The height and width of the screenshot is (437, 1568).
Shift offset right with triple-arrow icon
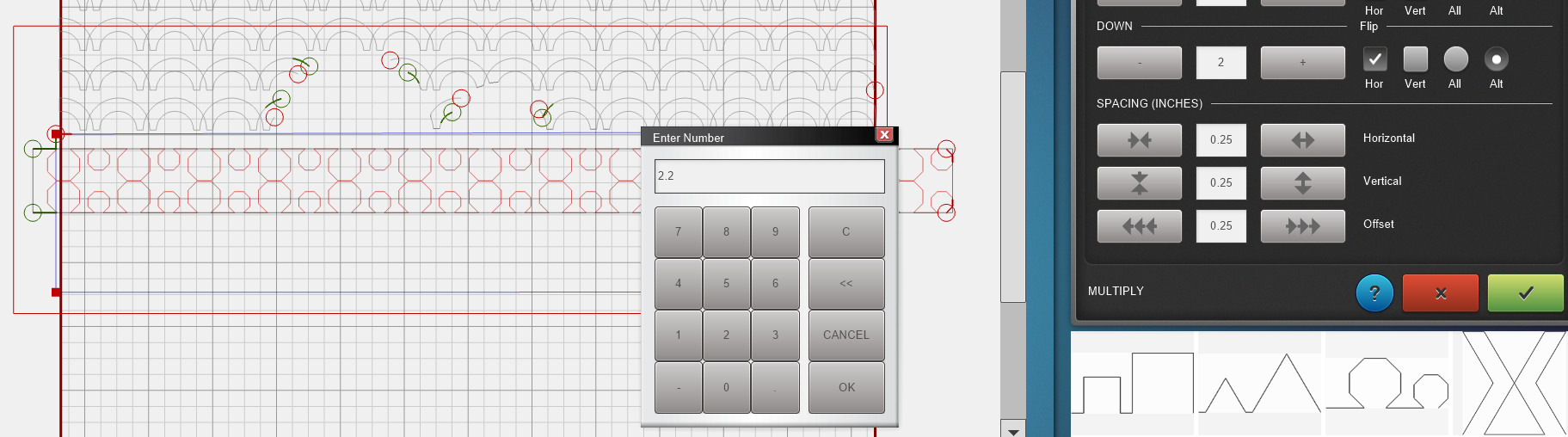[x=1302, y=226]
